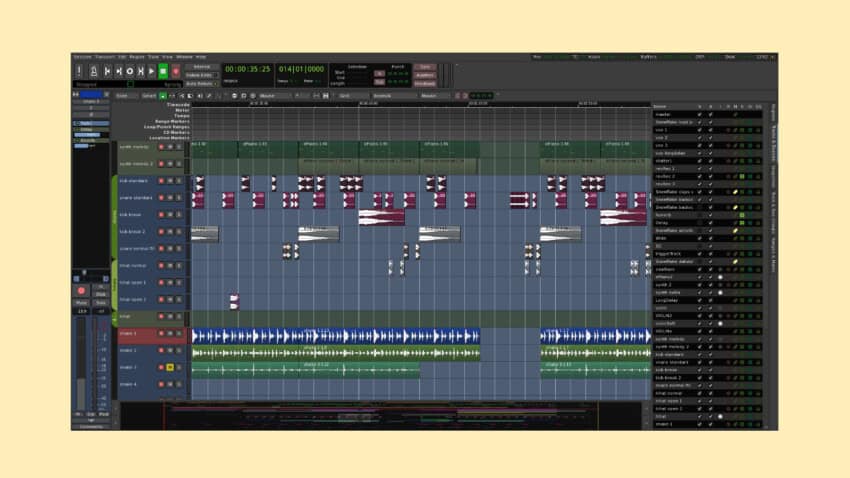The image size is (850, 478).
Task: Open the Transport menu
Action: pos(105,57)
